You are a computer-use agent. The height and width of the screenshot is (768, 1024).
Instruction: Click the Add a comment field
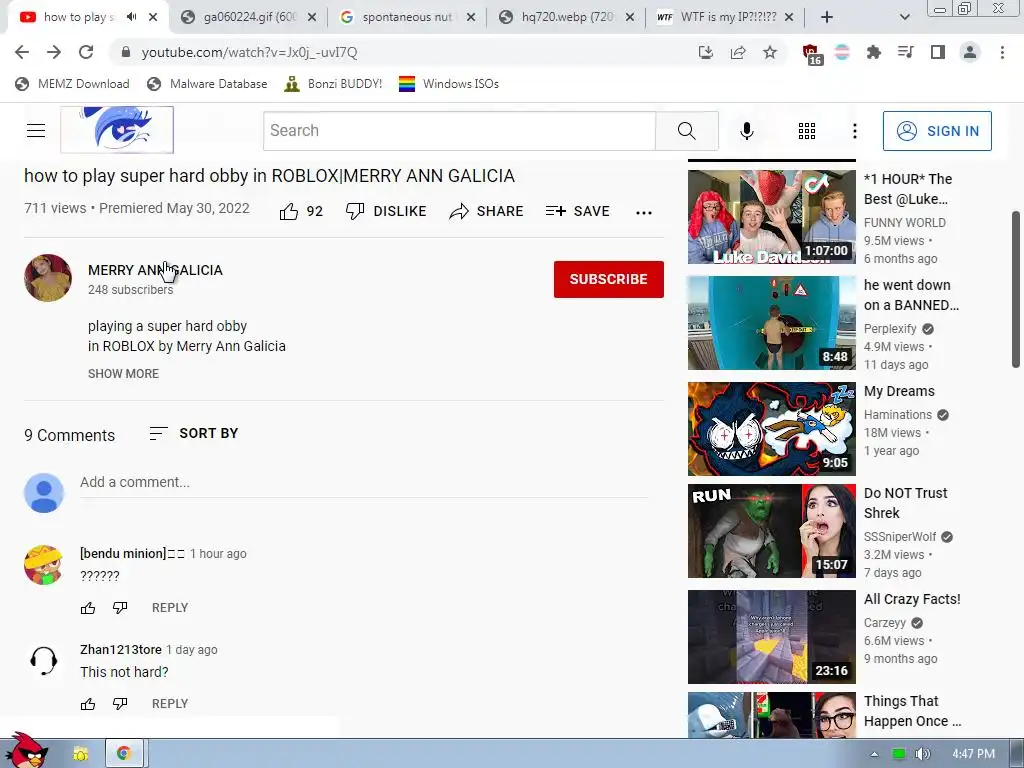tap(364, 483)
